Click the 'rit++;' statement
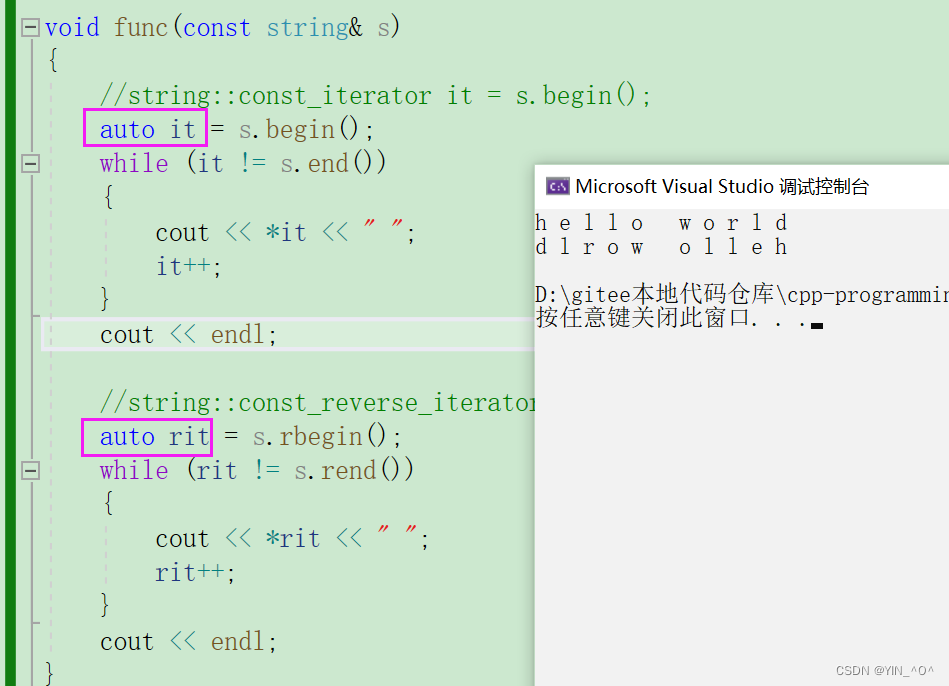This screenshot has width=949, height=686. (196, 573)
